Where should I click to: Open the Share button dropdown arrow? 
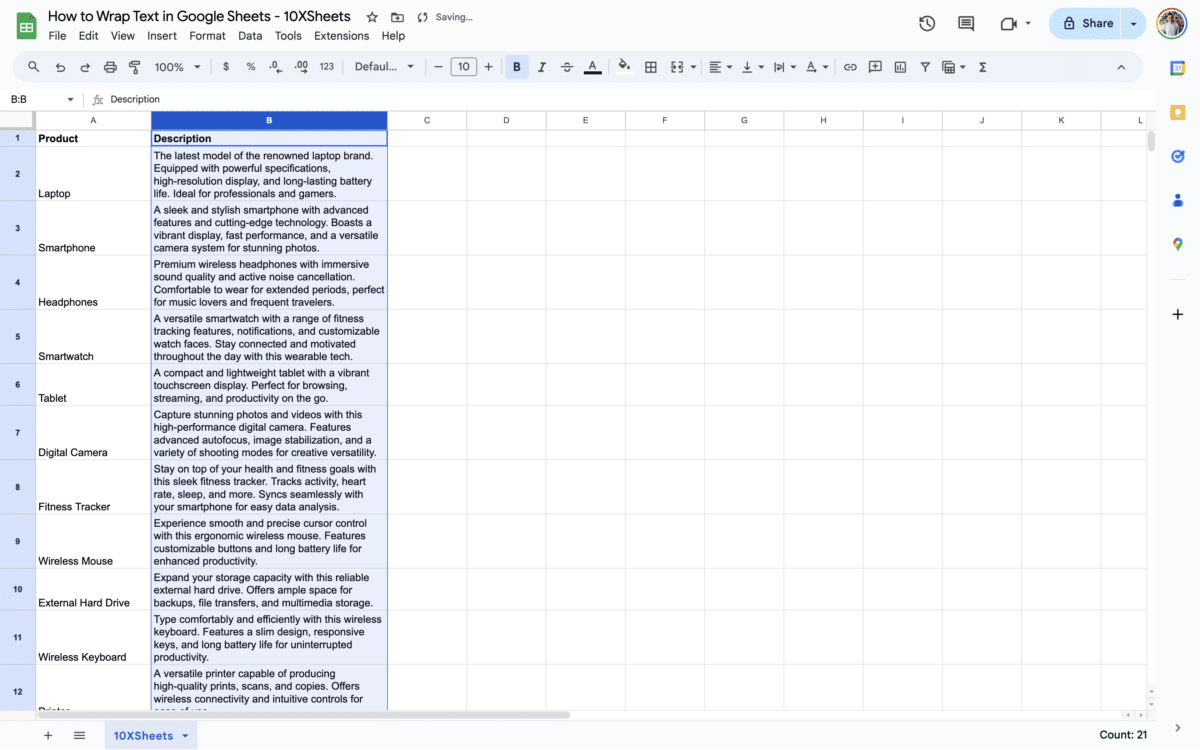tap(1133, 23)
